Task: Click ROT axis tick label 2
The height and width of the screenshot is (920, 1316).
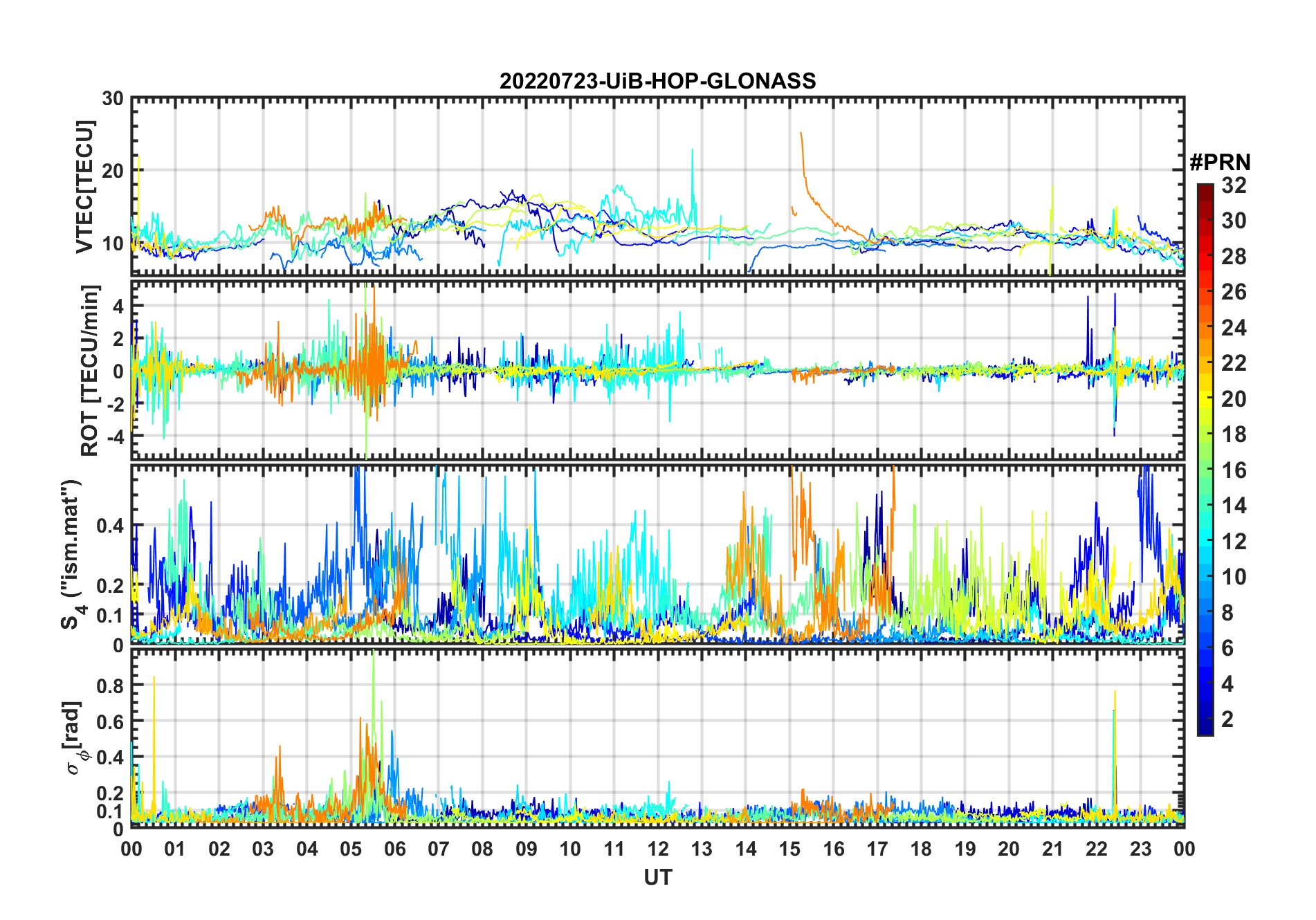Action: click(119, 338)
